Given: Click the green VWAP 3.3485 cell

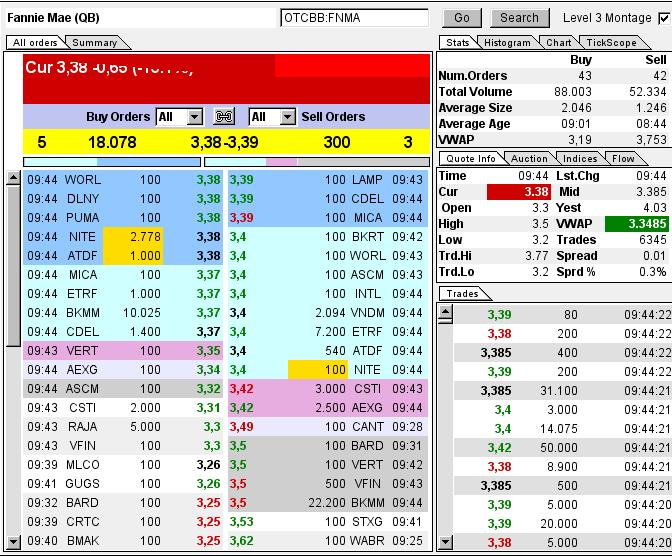Looking at the screenshot, I should click(x=636, y=224).
